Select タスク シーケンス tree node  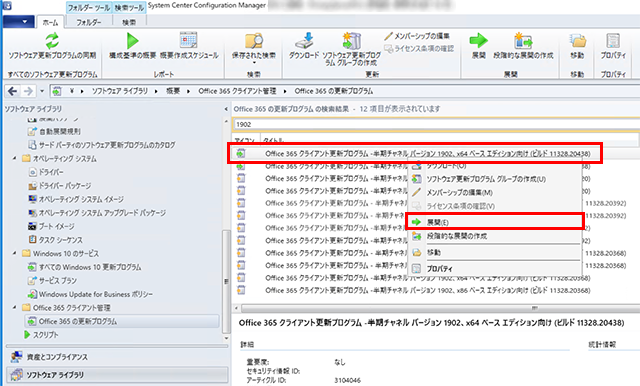click(x=55, y=240)
